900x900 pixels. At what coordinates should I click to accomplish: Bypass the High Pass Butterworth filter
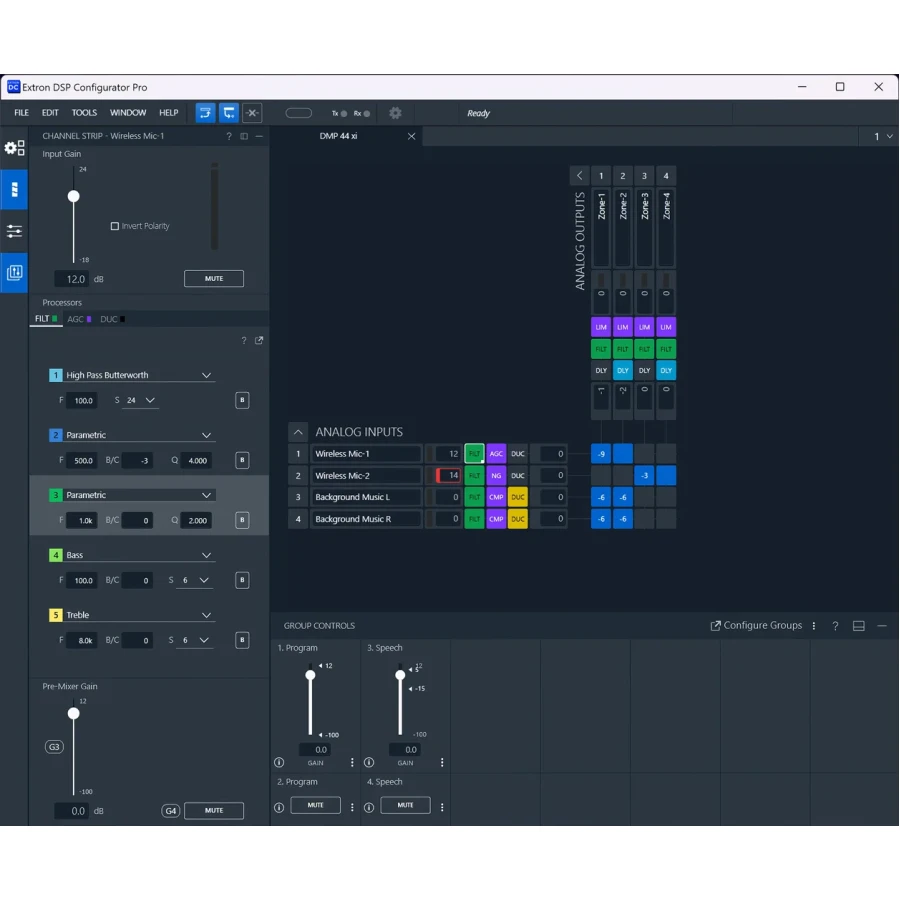click(242, 400)
